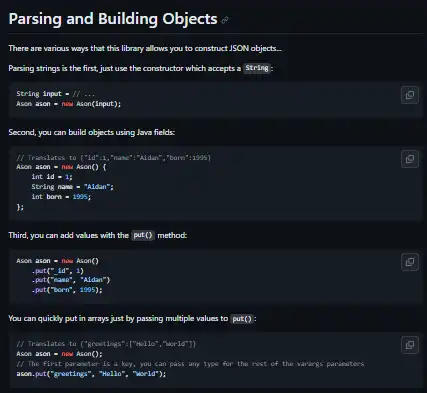Click the line 'Ason ason = new Ason() {'
Screen dimensions: 427x393
61,167
